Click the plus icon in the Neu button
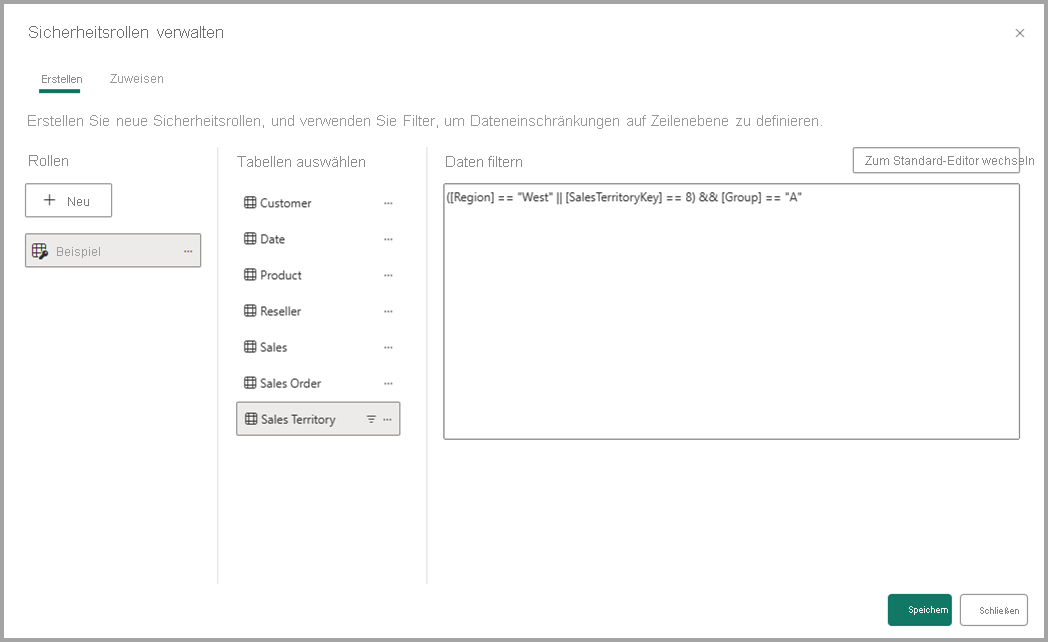 click(49, 200)
